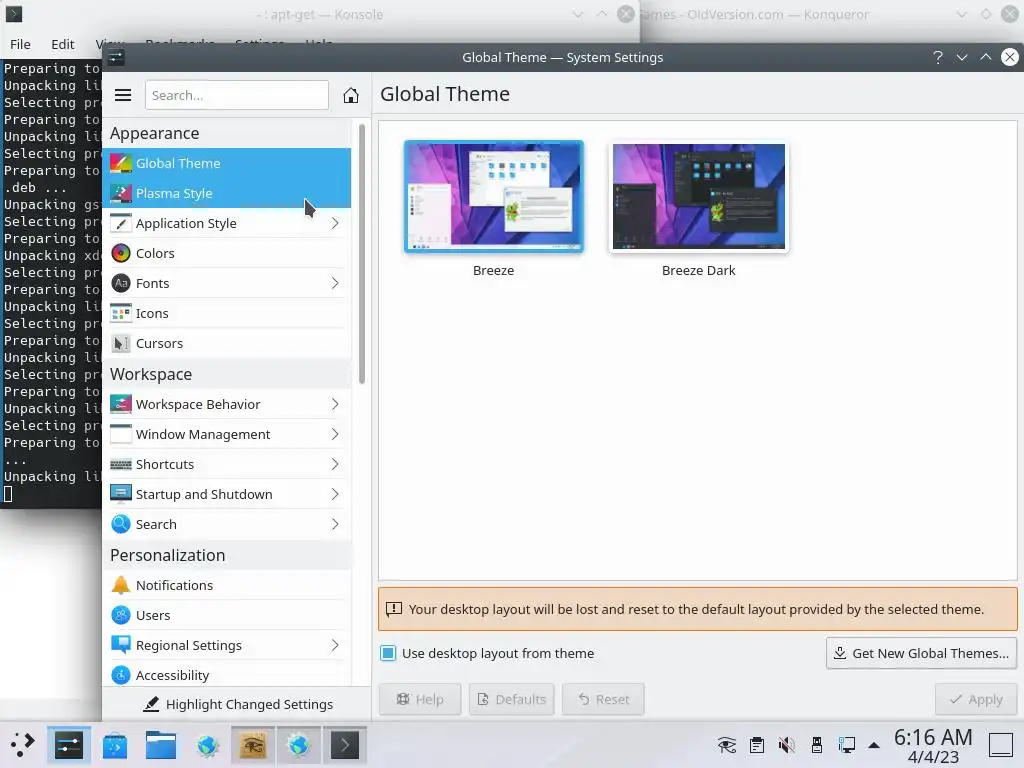Show hidden system tray icons arrow
Image resolution: width=1024 pixels, height=768 pixels.
coord(874,745)
